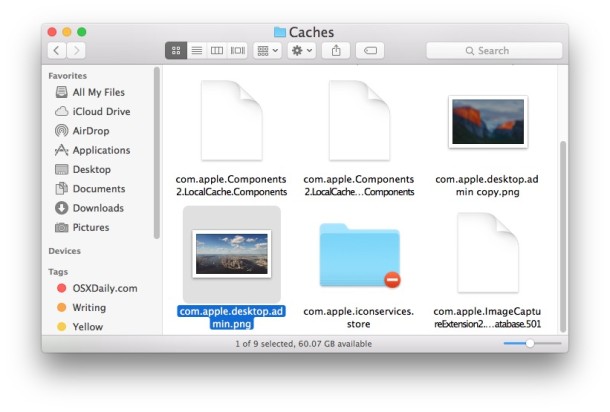Image resolution: width=610 pixels, height=412 pixels.
Task: Open iCloud Drive from sidebar
Action: pyautogui.click(x=101, y=112)
